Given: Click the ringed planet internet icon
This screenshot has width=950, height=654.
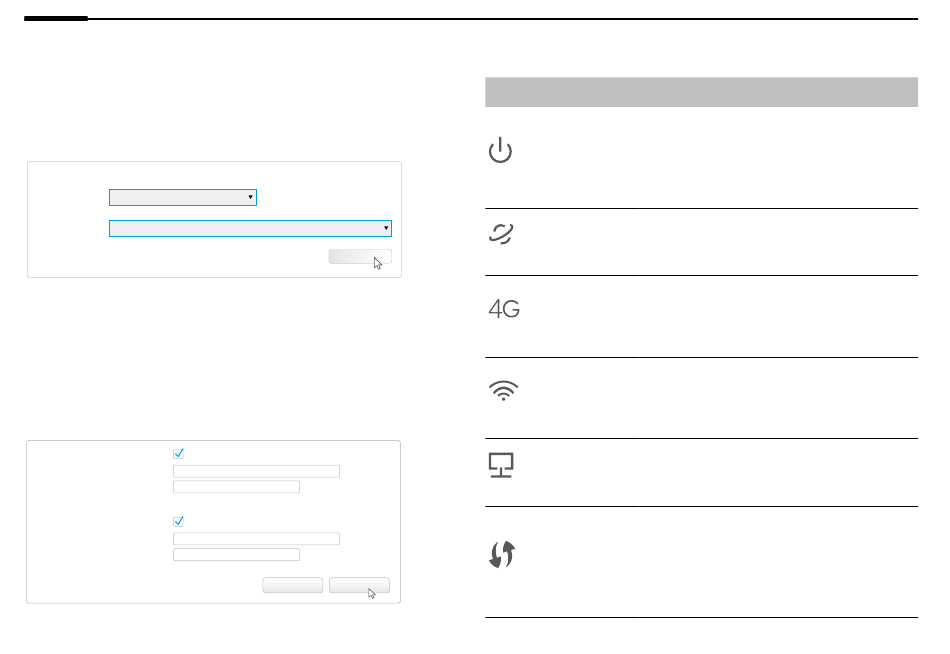Looking at the screenshot, I should point(501,233).
